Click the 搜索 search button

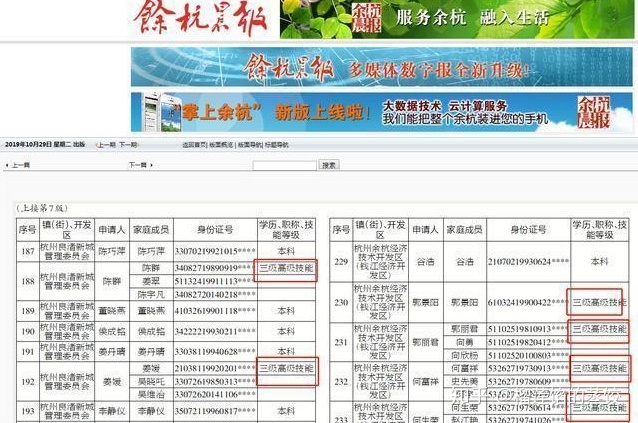(329, 165)
